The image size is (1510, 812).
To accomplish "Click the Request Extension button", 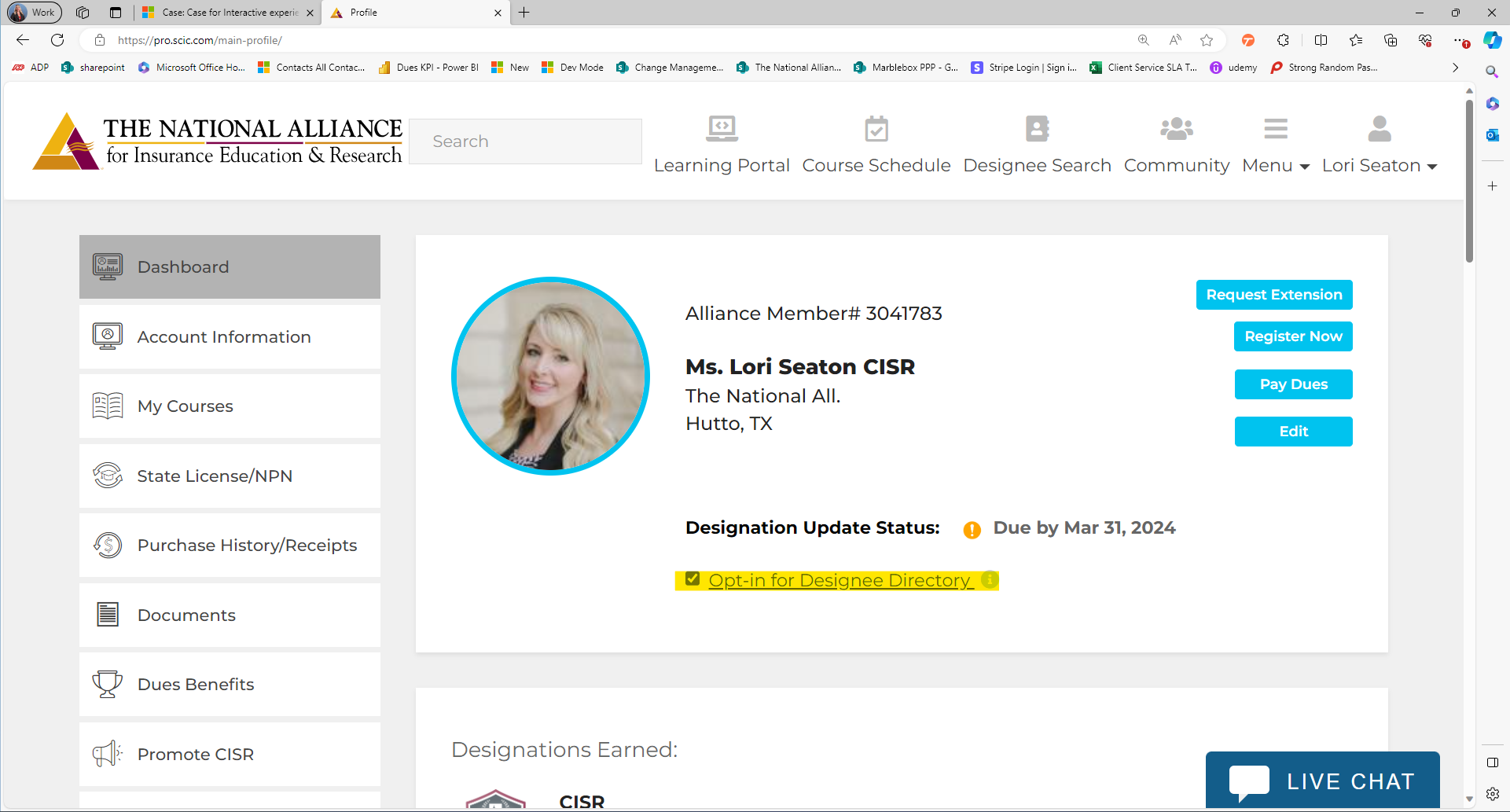I will click(x=1274, y=295).
